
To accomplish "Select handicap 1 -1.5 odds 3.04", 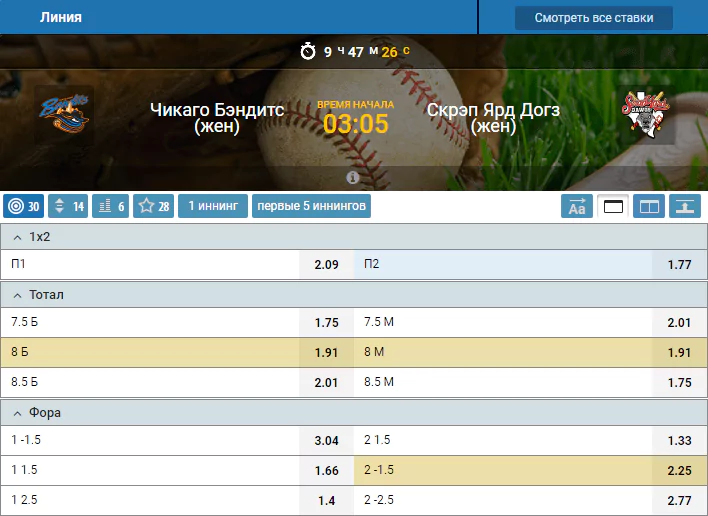I will (177, 441).
